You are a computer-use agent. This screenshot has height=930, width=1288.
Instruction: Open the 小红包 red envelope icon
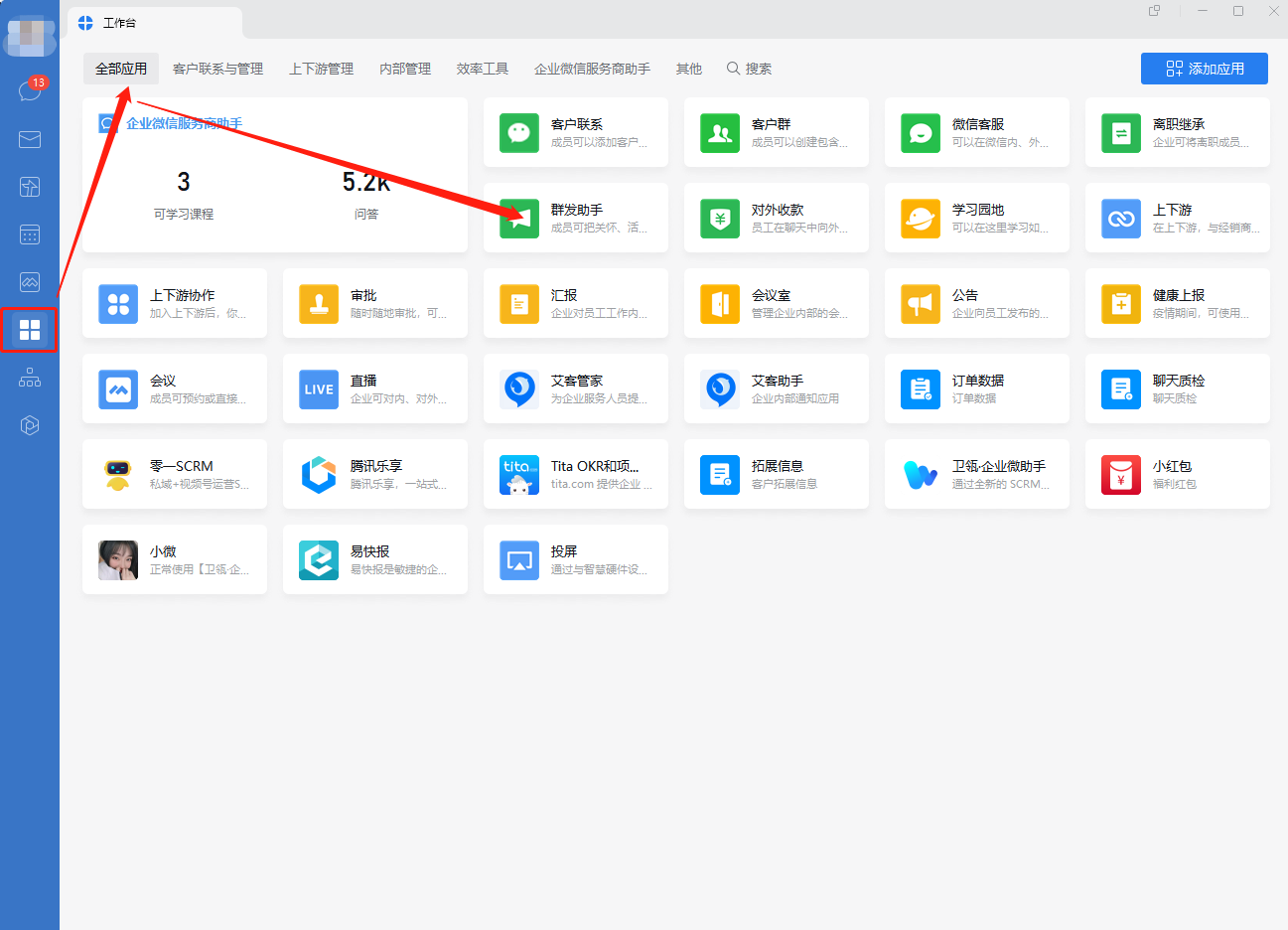pyautogui.click(x=1121, y=475)
